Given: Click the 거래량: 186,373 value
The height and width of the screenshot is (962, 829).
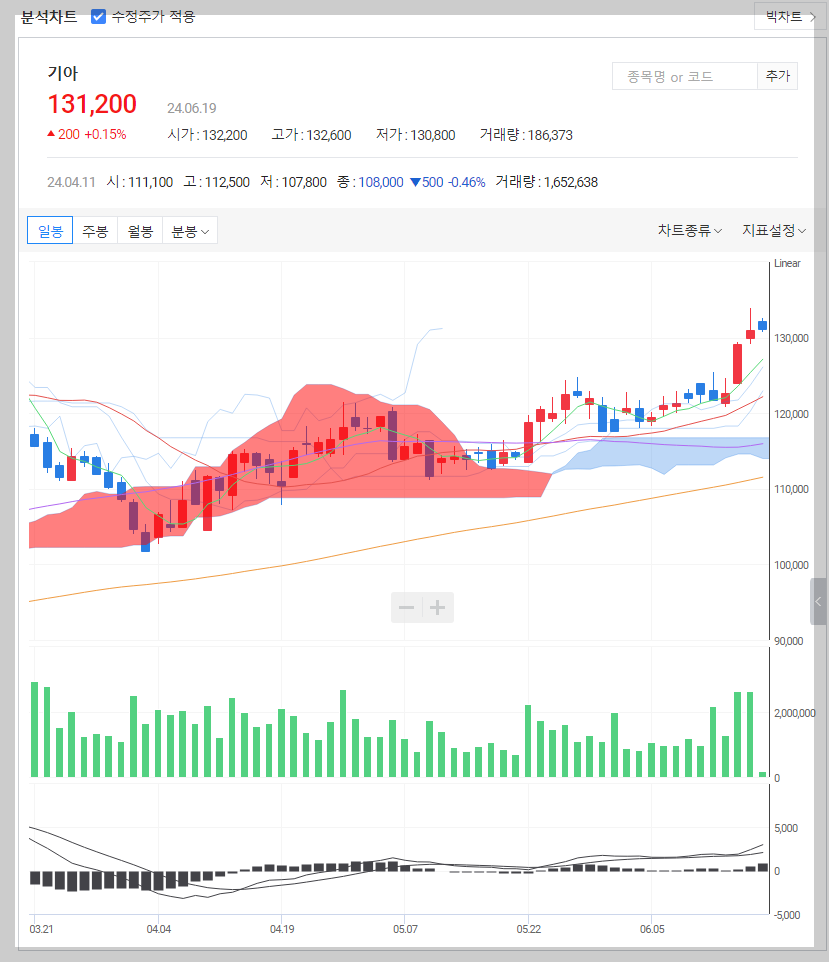Looking at the screenshot, I should coord(526,135).
